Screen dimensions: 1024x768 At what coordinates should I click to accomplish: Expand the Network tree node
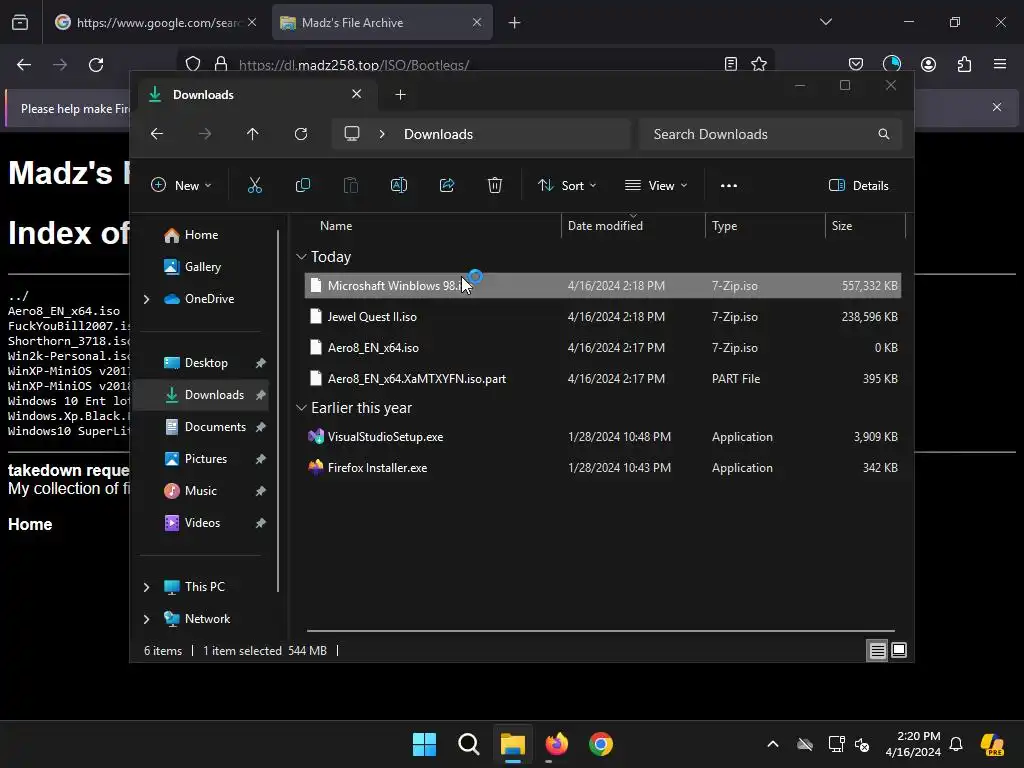pos(146,619)
